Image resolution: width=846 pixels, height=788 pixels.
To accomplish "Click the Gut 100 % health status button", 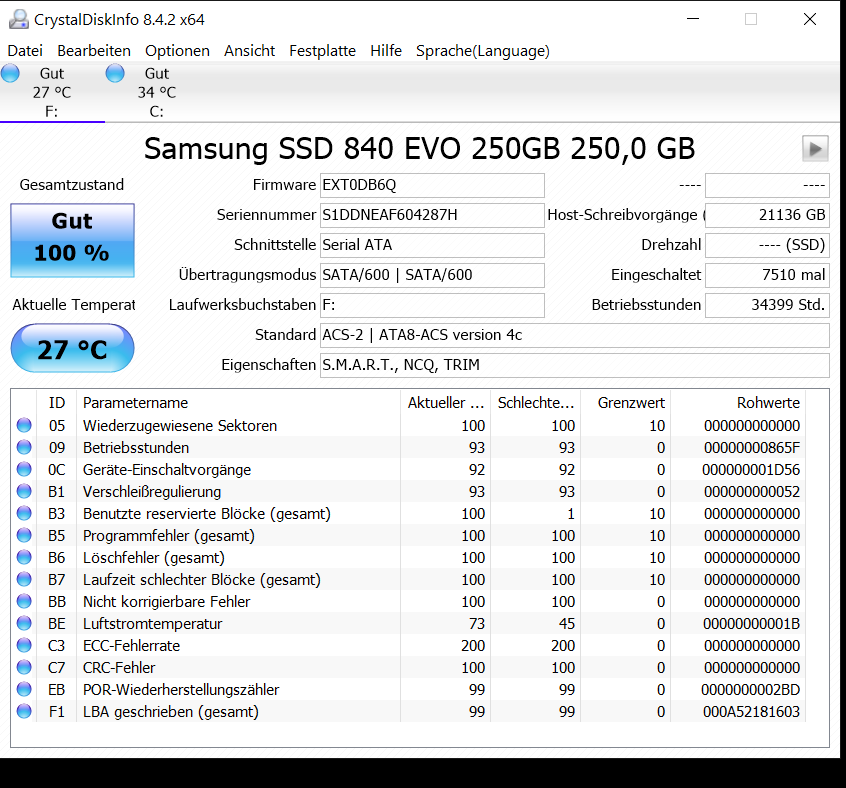I will click(x=72, y=240).
